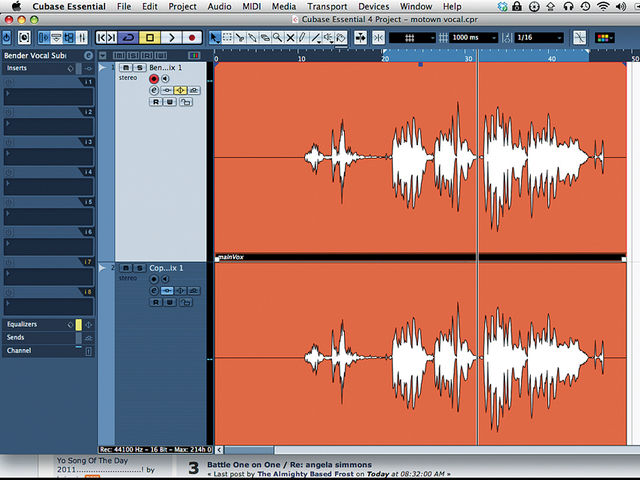This screenshot has width=640, height=480.
Task: Click the Stop transport button
Action: [x=150, y=38]
